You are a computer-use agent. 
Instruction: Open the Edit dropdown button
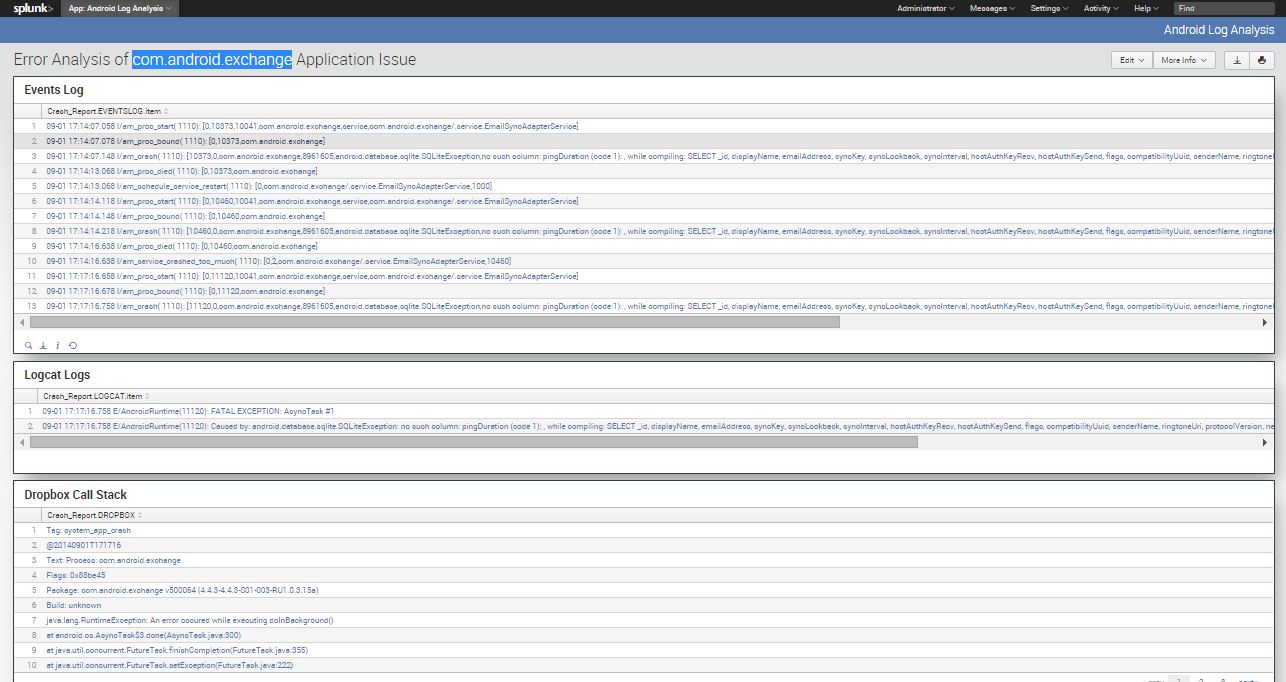click(1132, 60)
